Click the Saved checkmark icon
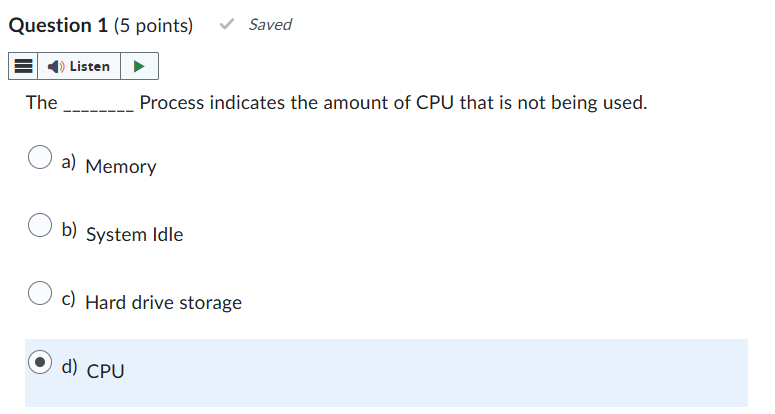The width and height of the screenshot is (775, 414). (228, 25)
